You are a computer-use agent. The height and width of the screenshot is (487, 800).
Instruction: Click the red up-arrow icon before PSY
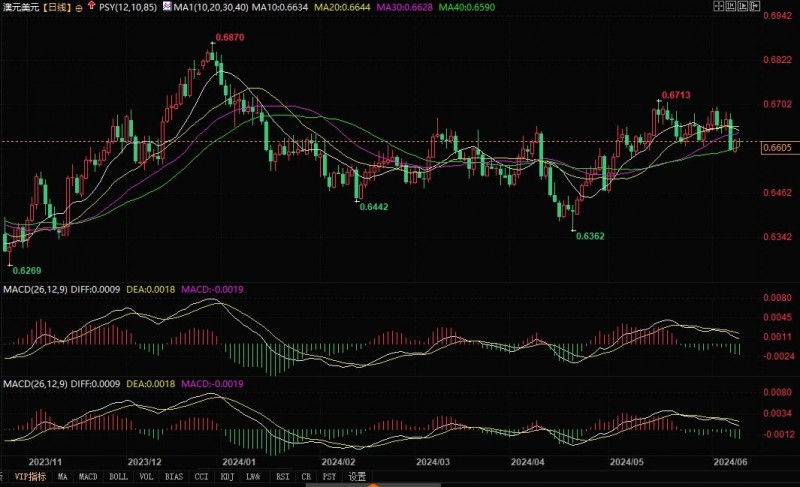[x=91, y=6]
